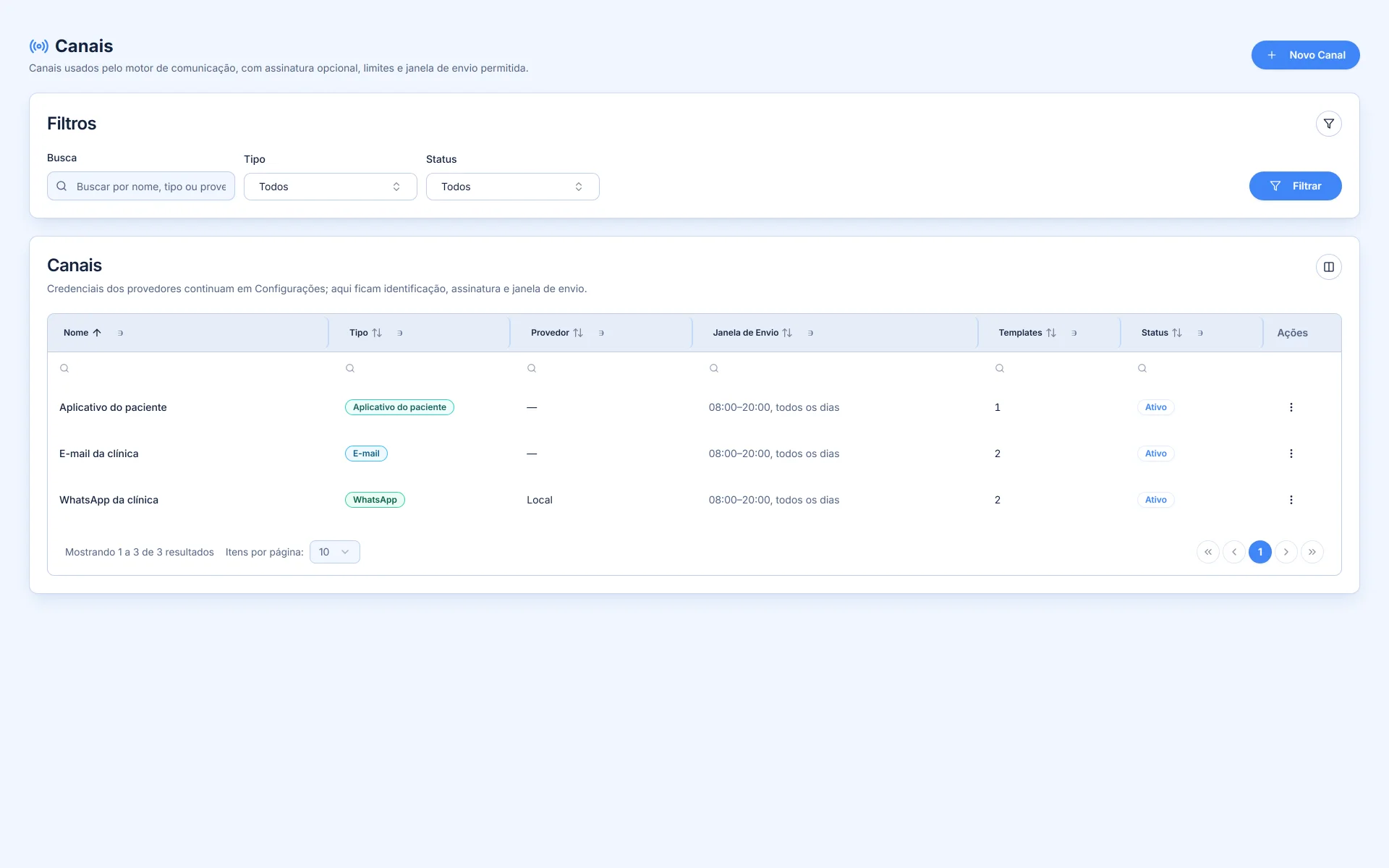Pin the Templates column
Screen dimensions: 1389x868
coord(1074,333)
